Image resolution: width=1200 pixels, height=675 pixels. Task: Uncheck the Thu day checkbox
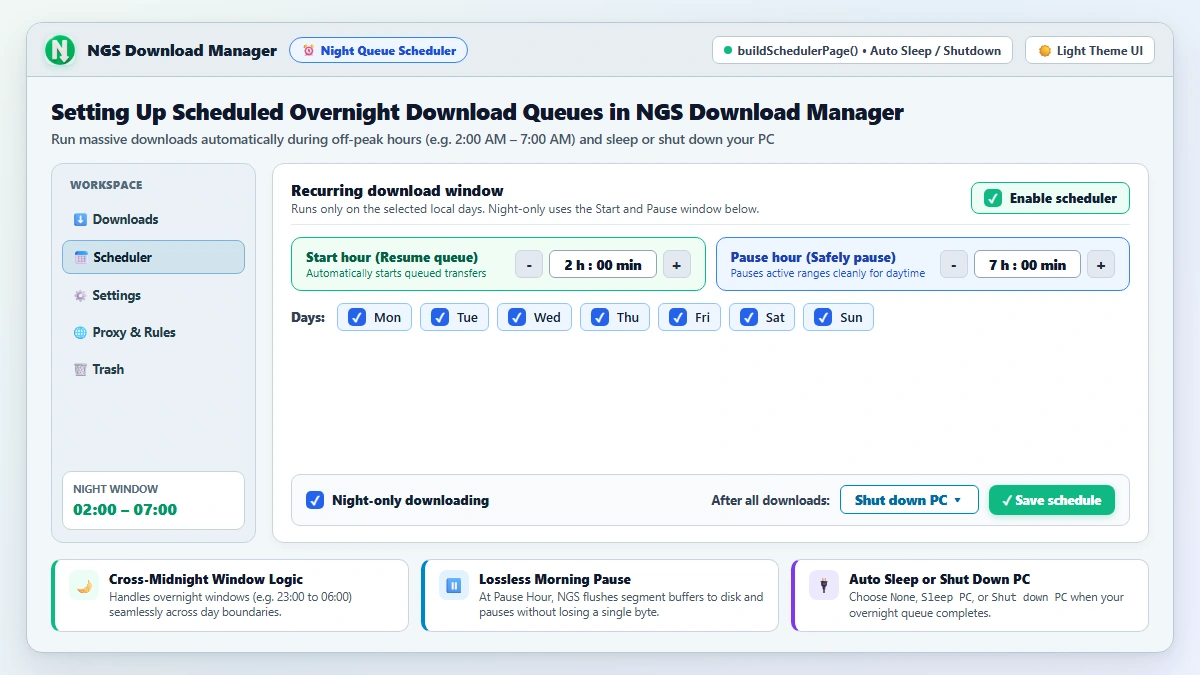pyautogui.click(x=600, y=317)
